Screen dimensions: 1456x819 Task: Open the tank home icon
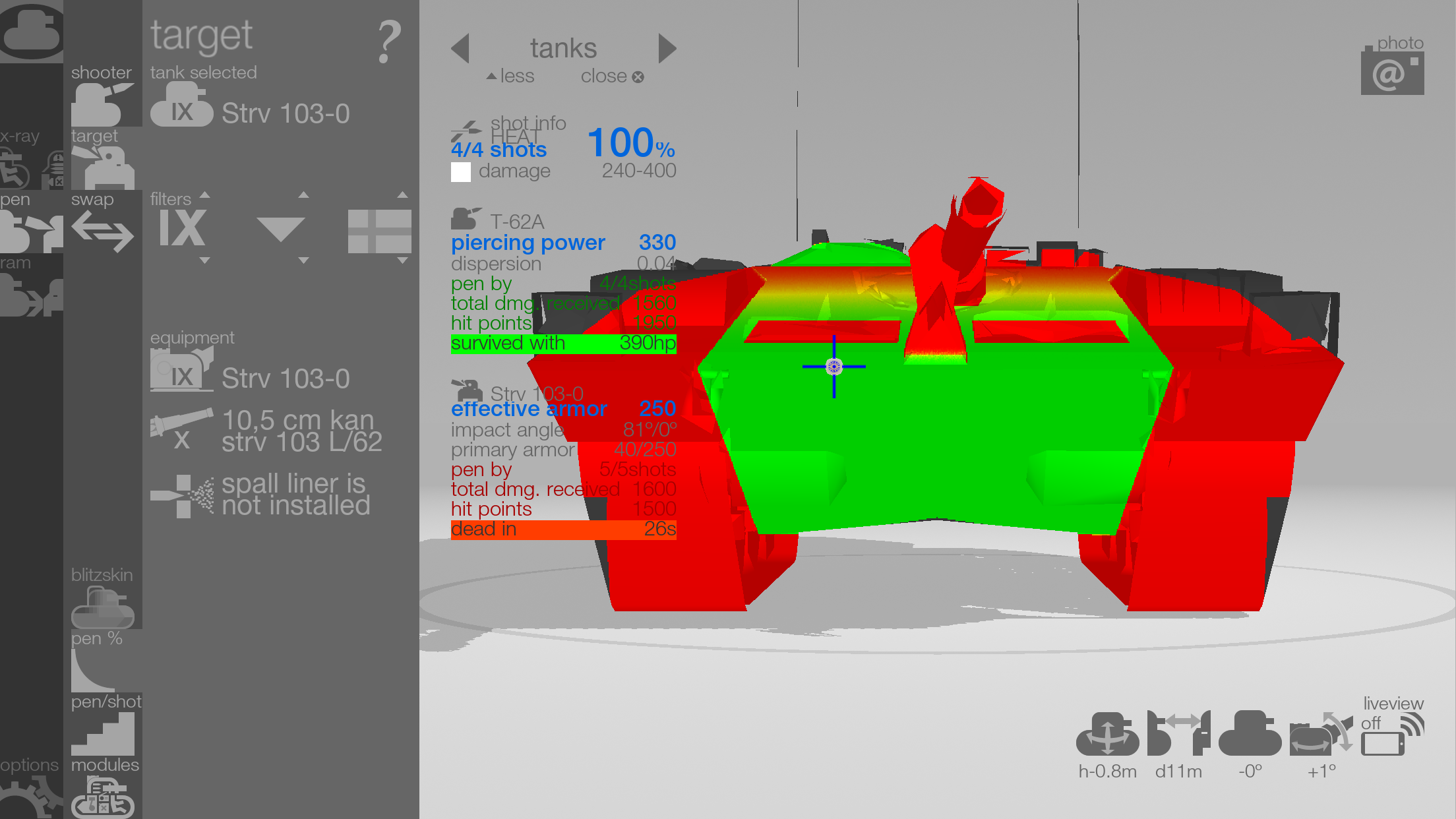tap(31, 32)
